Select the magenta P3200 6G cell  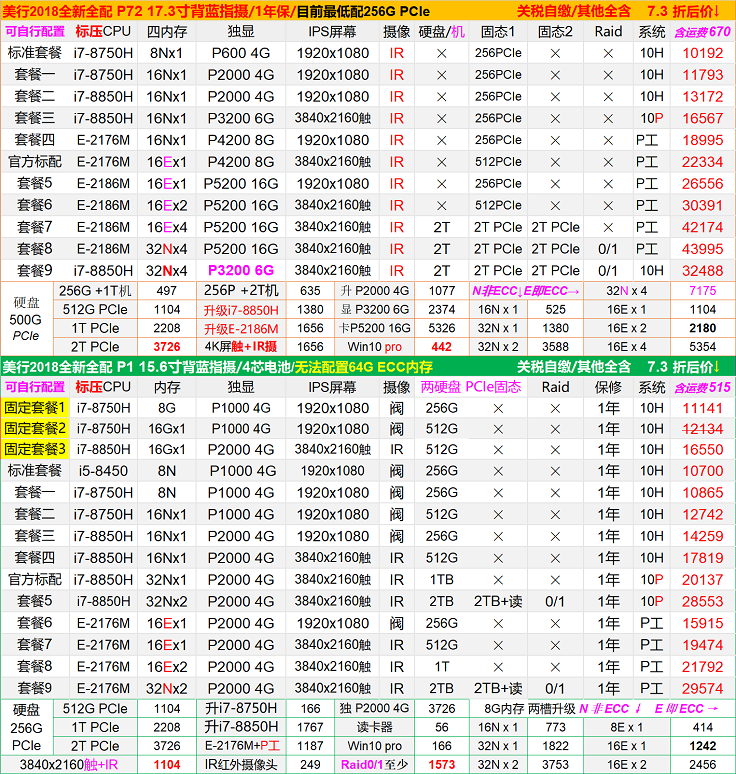240,271
